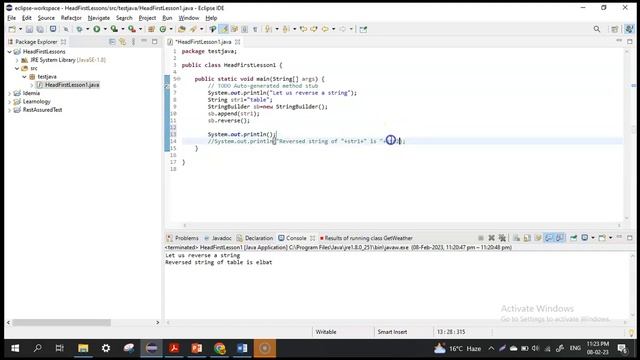Click the New file toolbar icon
Image resolution: width=640 pixels, height=360 pixels.
[x=12, y=29]
